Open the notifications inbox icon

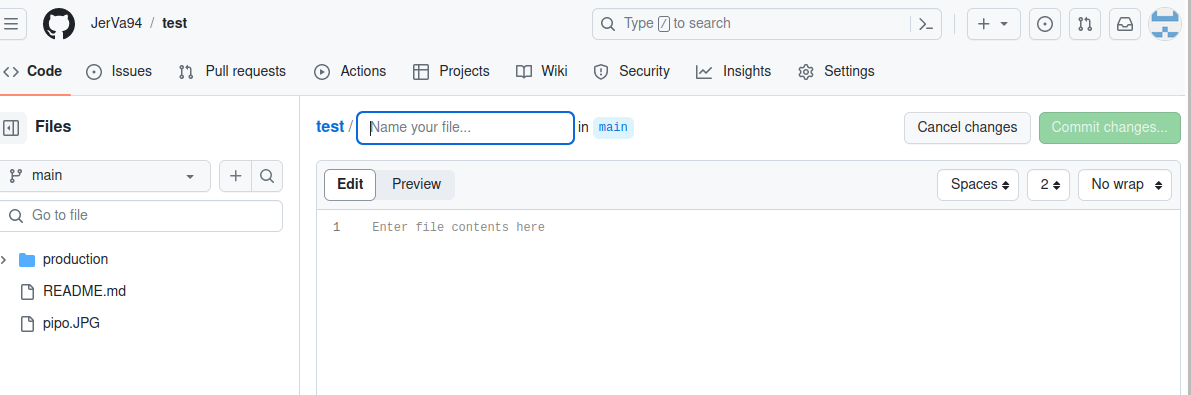click(1125, 24)
